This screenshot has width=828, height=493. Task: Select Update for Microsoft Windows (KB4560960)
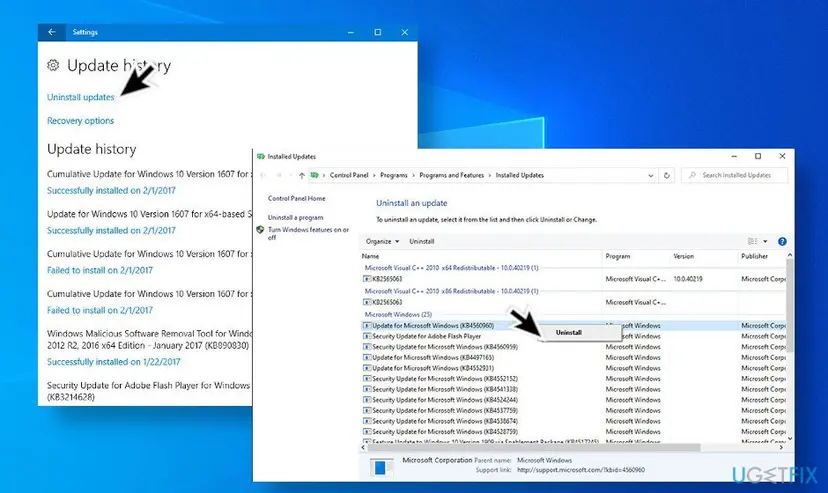point(433,326)
